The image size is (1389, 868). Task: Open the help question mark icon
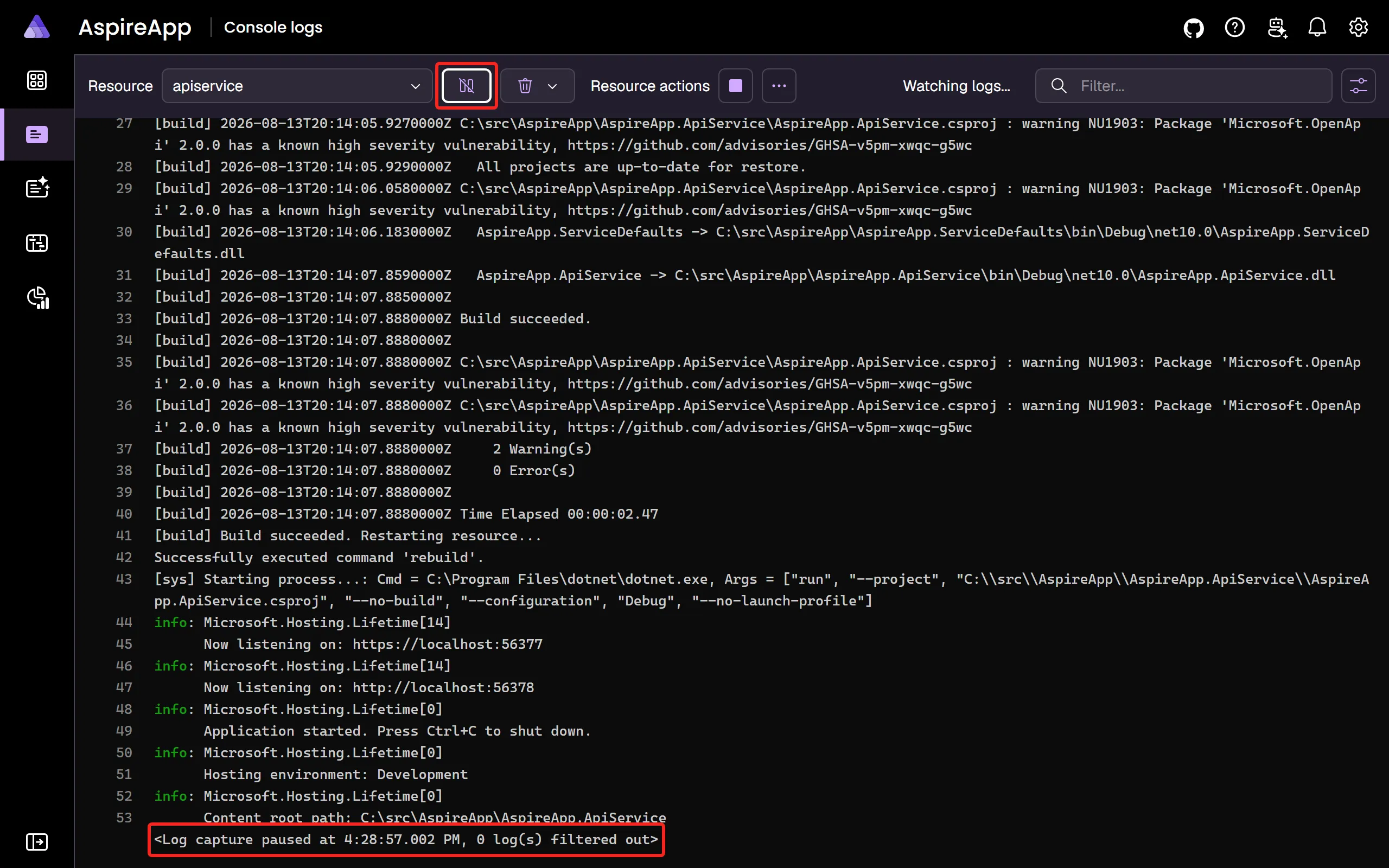pyautogui.click(x=1234, y=28)
